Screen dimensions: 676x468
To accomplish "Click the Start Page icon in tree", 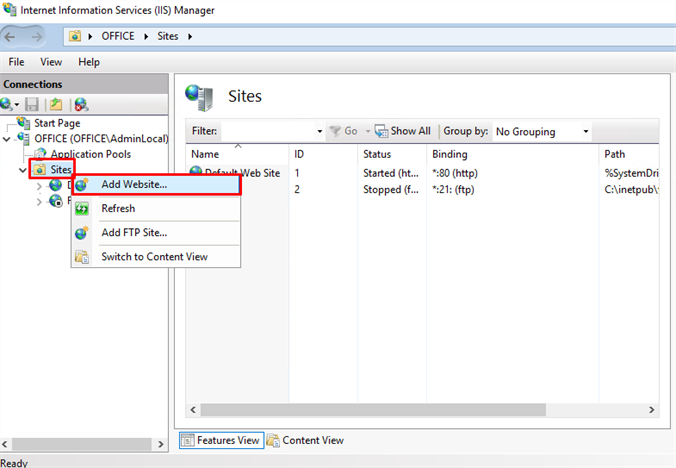I will (24, 123).
